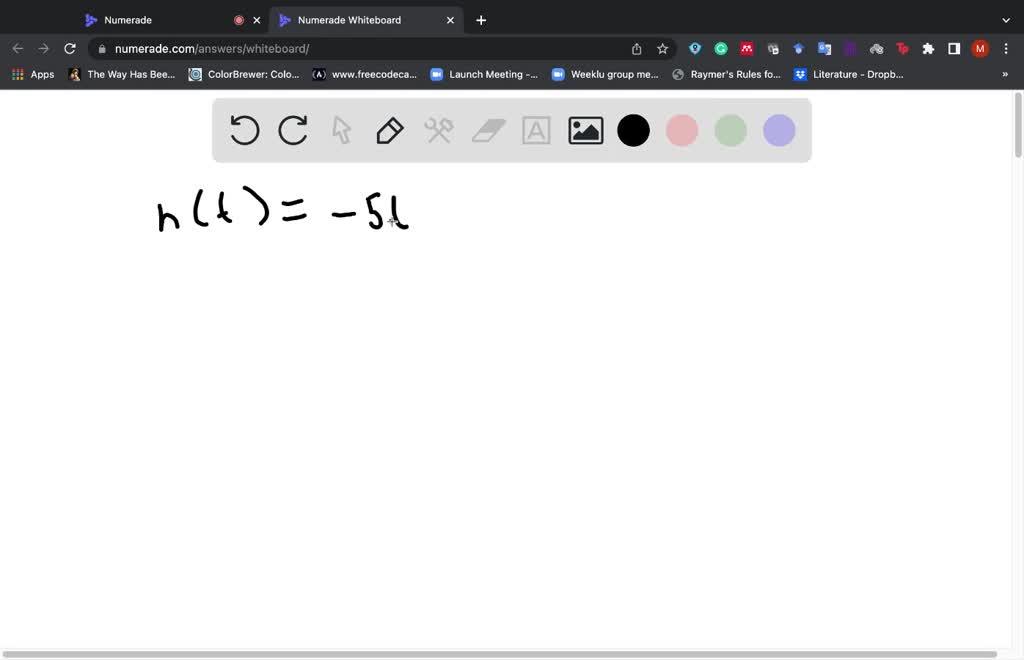Viewport: 1024px width, 660px height.
Task: Open the profile M avatar
Action: coord(980,49)
